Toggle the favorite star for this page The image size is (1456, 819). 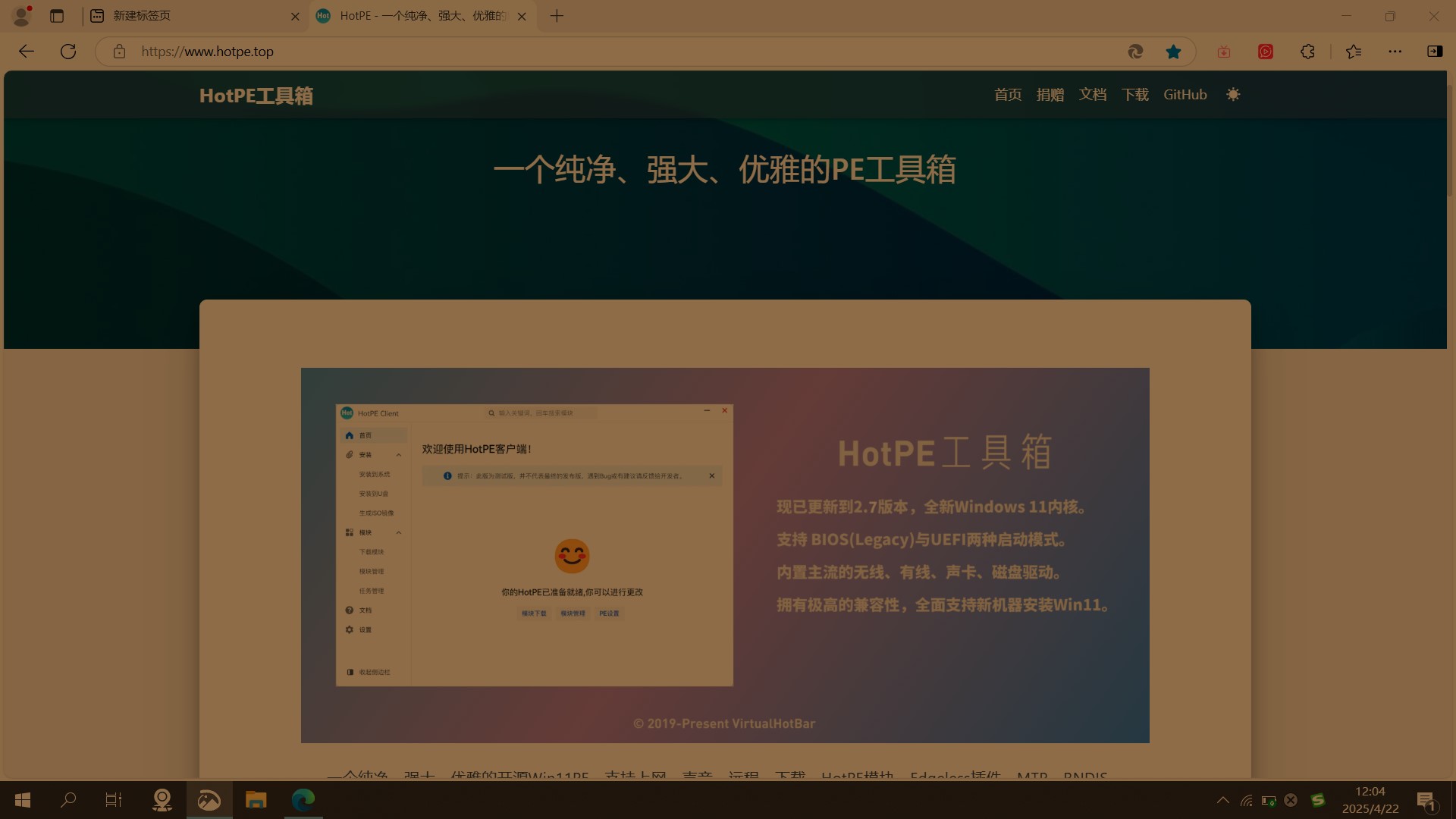(x=1173, y=52)
